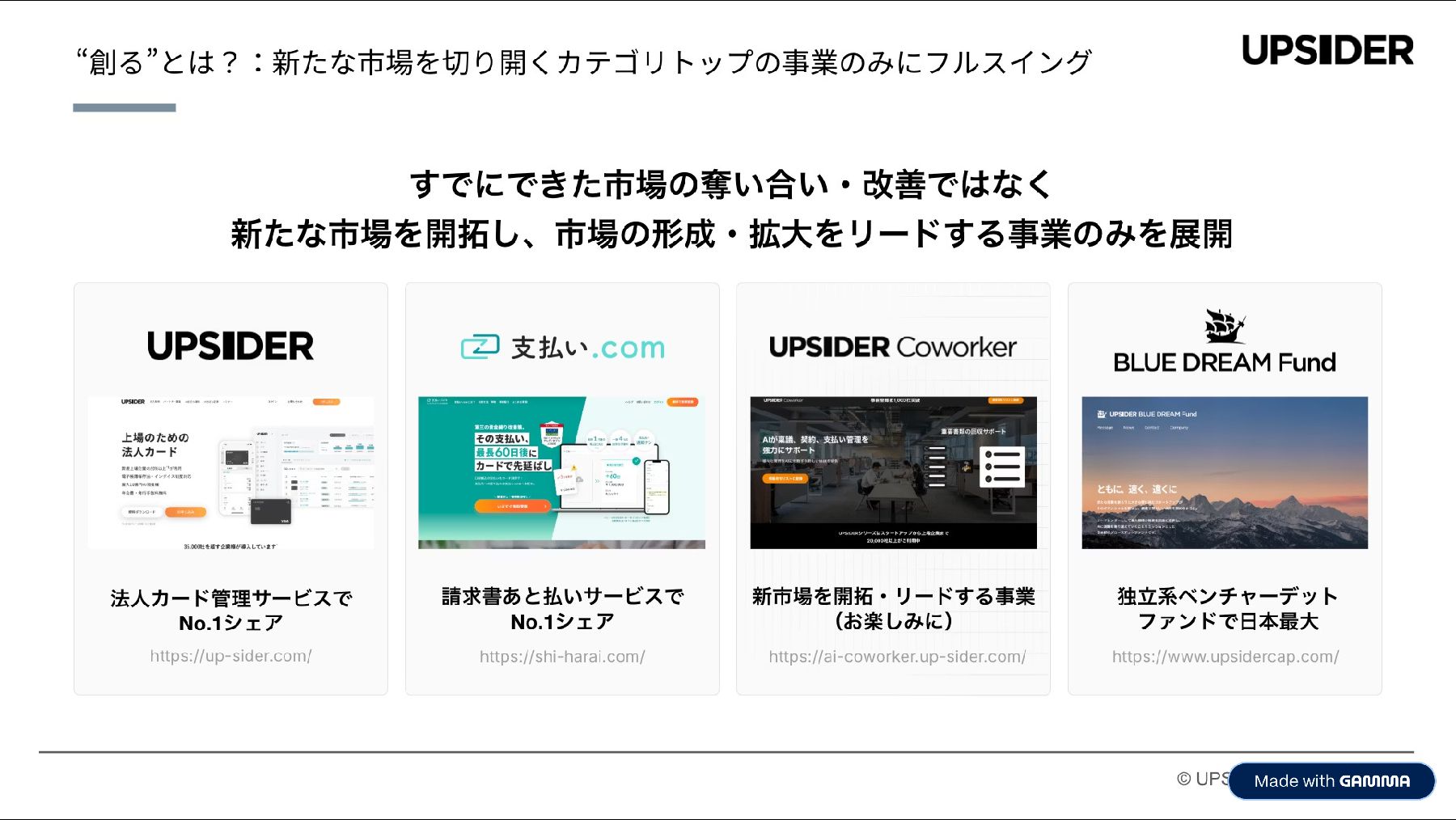1456x820 pixels.
Task: Click the © UPS copyright footer text
Action: click(x=1203, y=779)
